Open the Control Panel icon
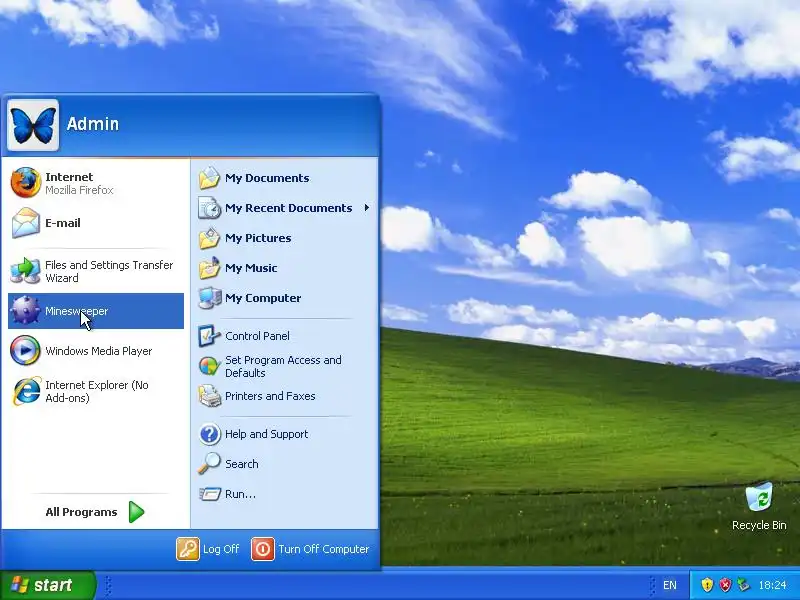The width and height of the screenshot is (800, 600). point(209,336)
